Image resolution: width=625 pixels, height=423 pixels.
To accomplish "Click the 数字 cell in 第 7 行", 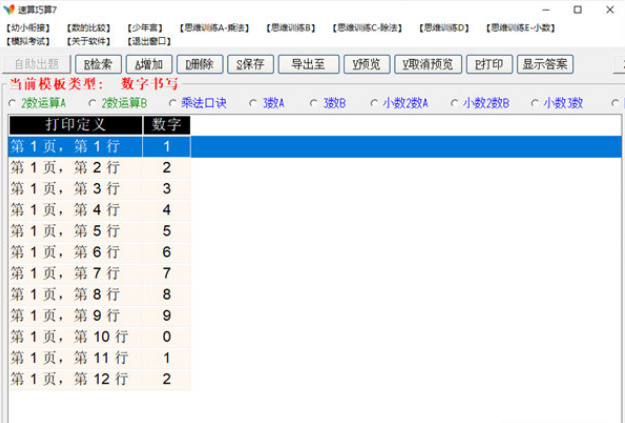I will [x=167, y=273].
